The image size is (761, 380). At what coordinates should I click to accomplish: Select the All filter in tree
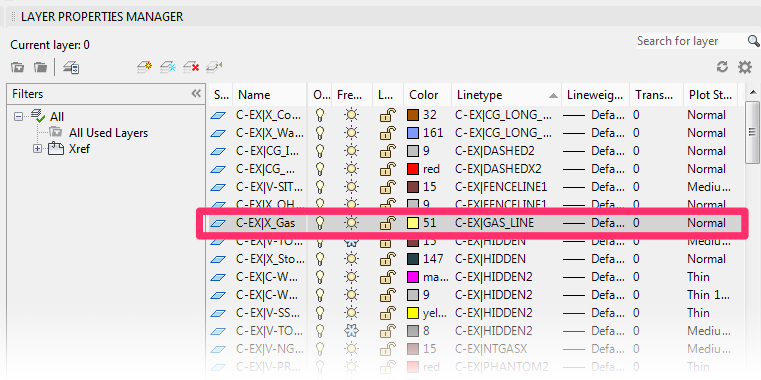pos(57,116)
